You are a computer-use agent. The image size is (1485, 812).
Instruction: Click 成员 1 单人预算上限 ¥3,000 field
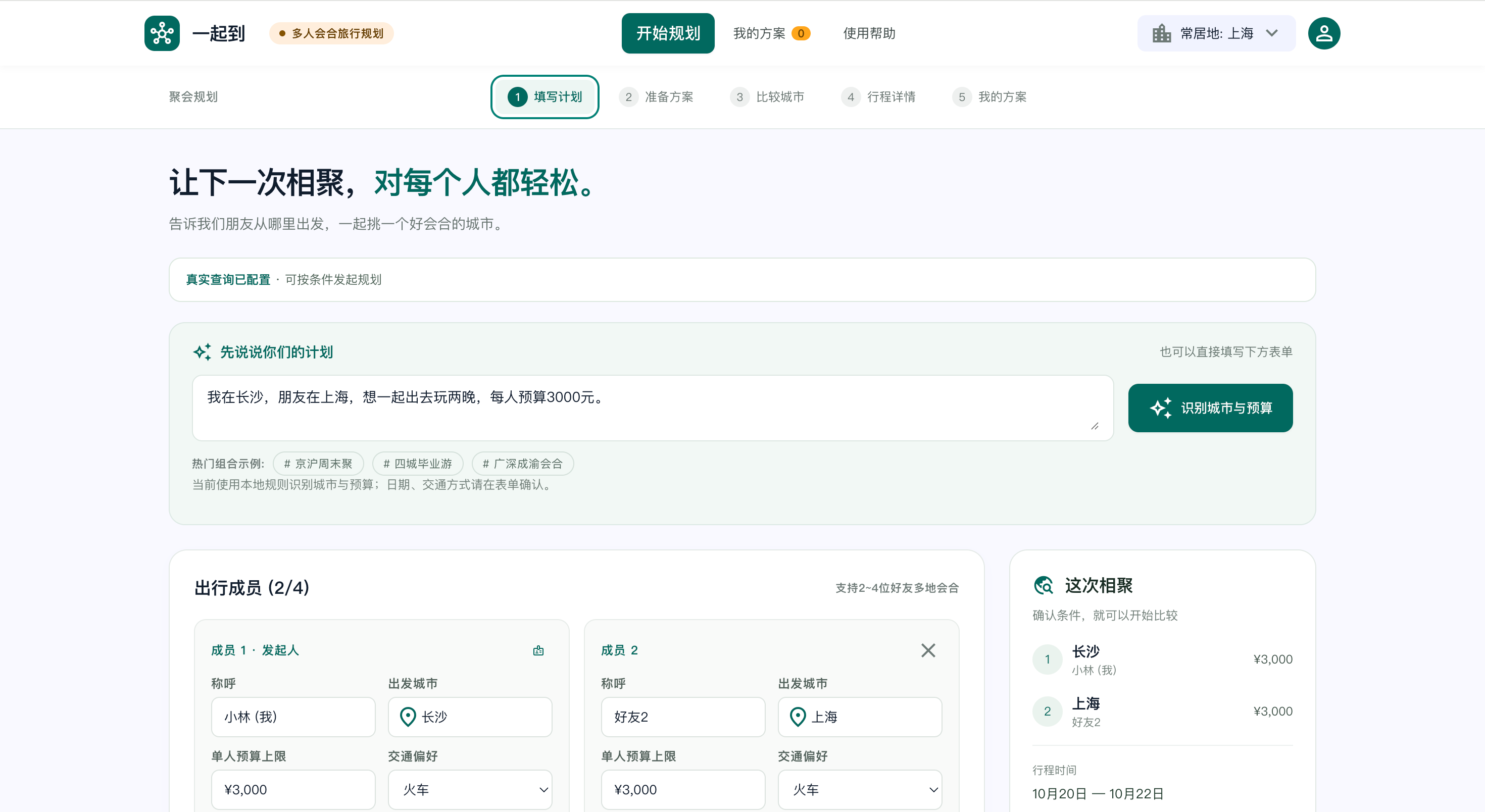coord(293,789)
